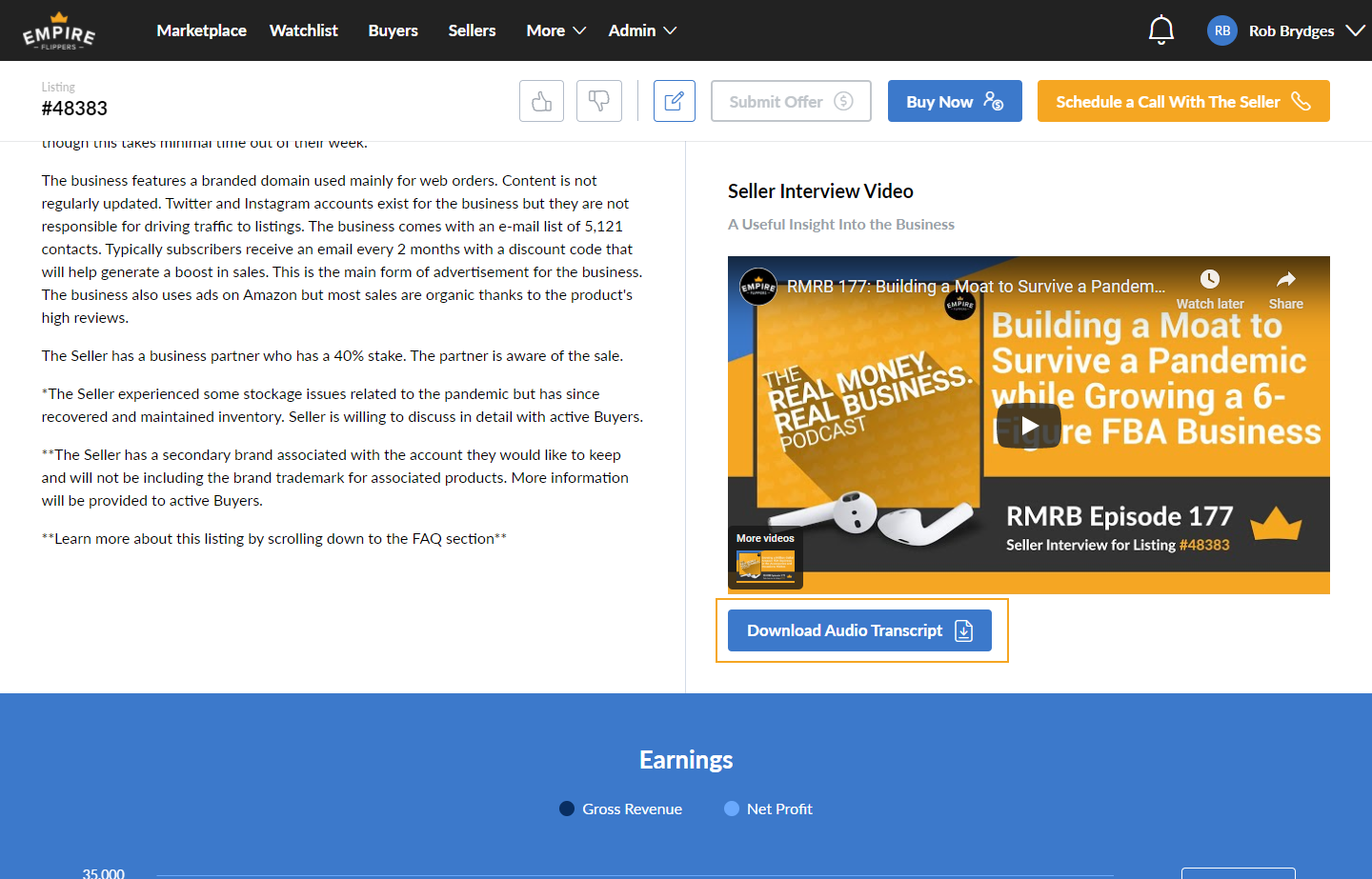
Task: Open the edit note pencil icon
Action: pos(675,101)
